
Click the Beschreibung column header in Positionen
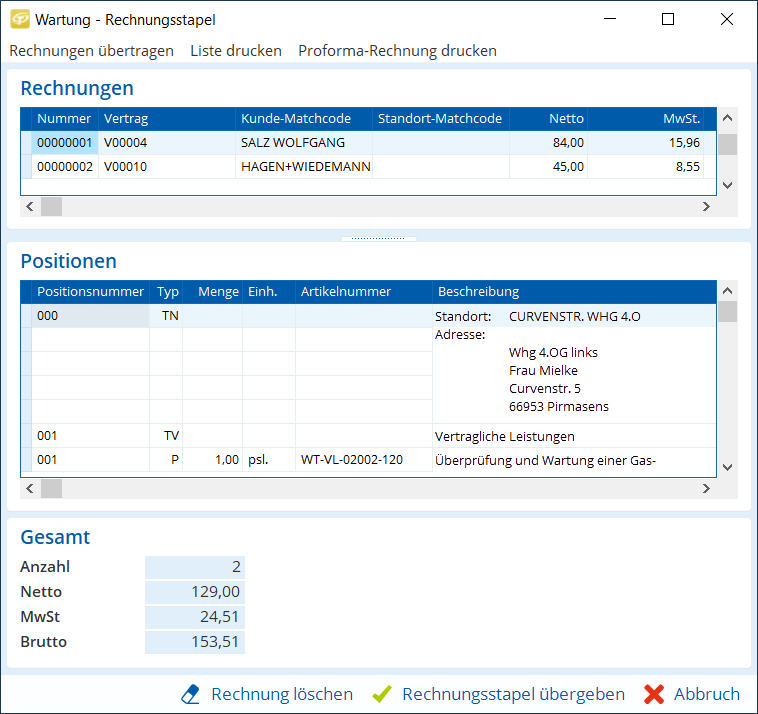click(x=574, y=292)
